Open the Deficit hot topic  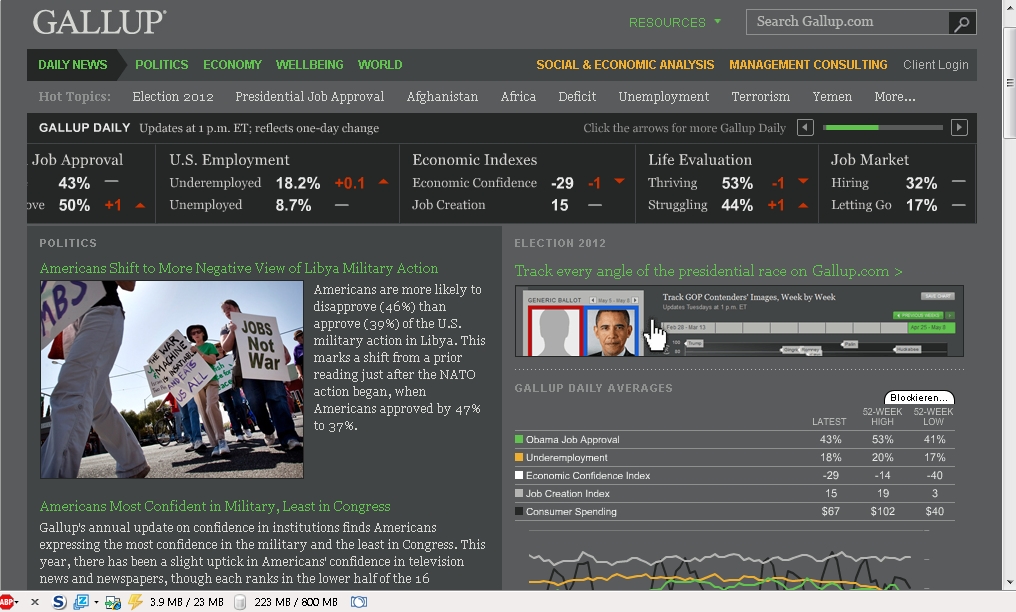click(x=577, y=96)
